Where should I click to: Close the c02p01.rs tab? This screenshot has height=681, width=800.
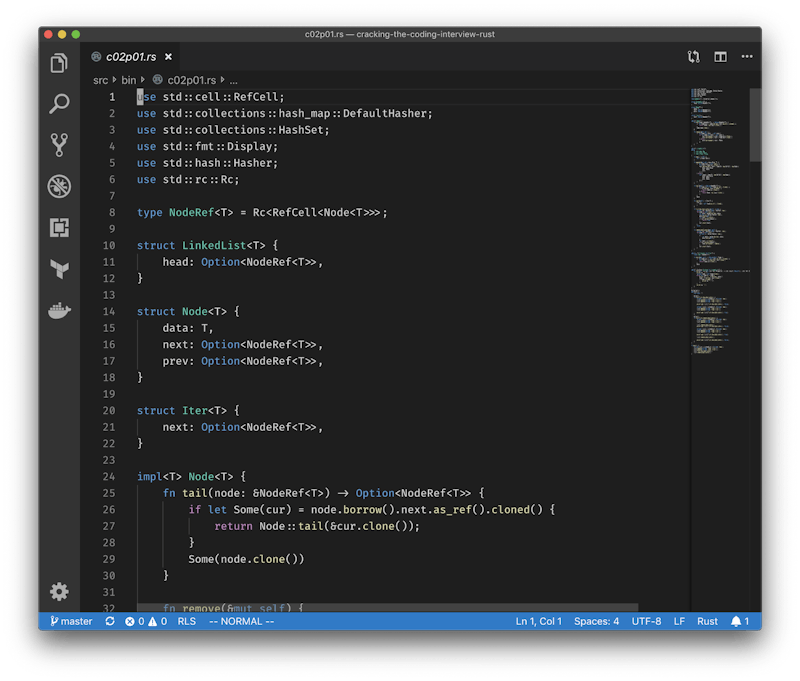tap(168, 57)
